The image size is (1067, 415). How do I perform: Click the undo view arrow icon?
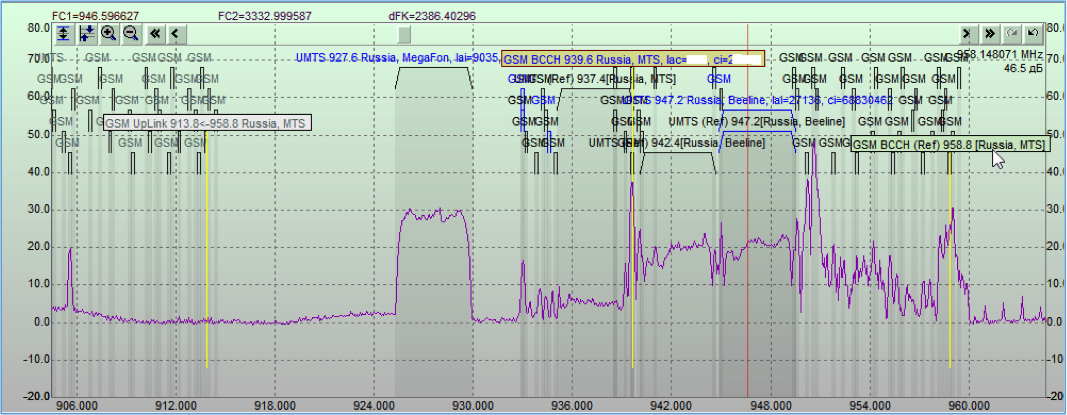(1033, 33)
